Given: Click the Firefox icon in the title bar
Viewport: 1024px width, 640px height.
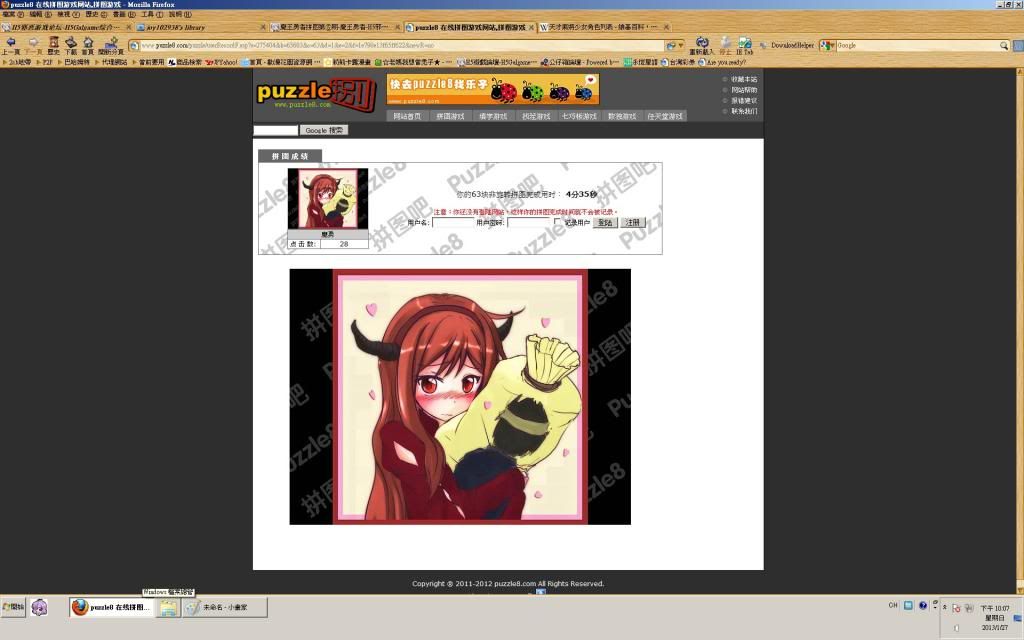Looking at the screenshot, I should click(x=5, y=4).
